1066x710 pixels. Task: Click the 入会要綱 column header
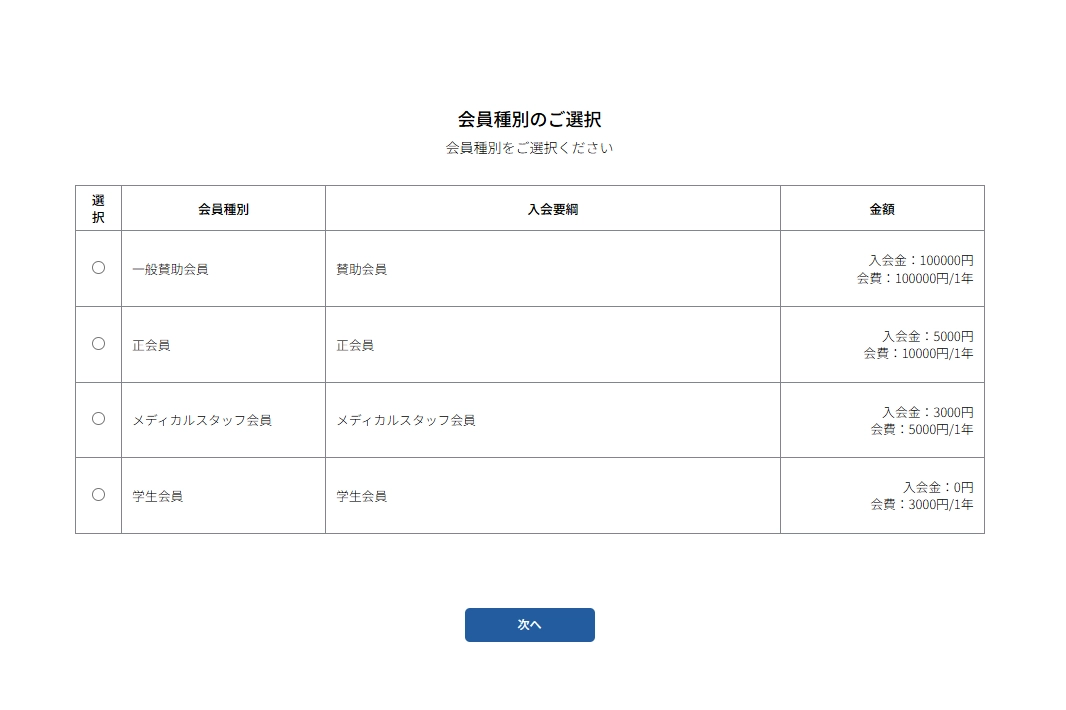(x=552, y=209)
